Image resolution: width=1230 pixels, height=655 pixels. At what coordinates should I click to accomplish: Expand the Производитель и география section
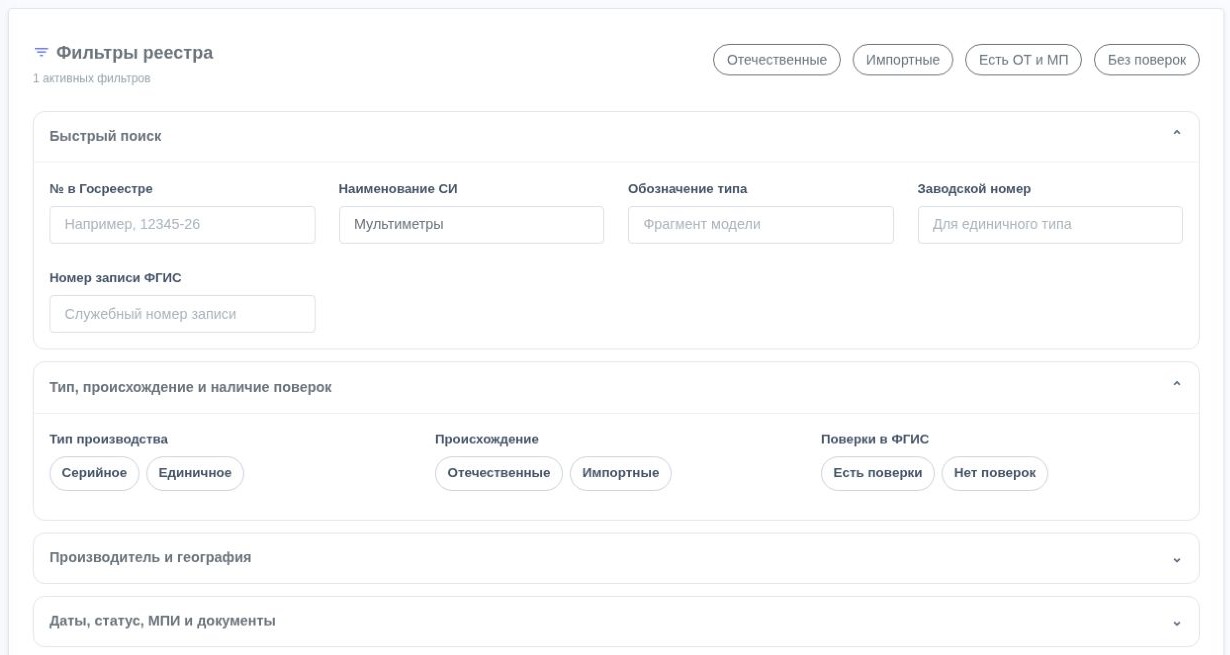(616, 558)
